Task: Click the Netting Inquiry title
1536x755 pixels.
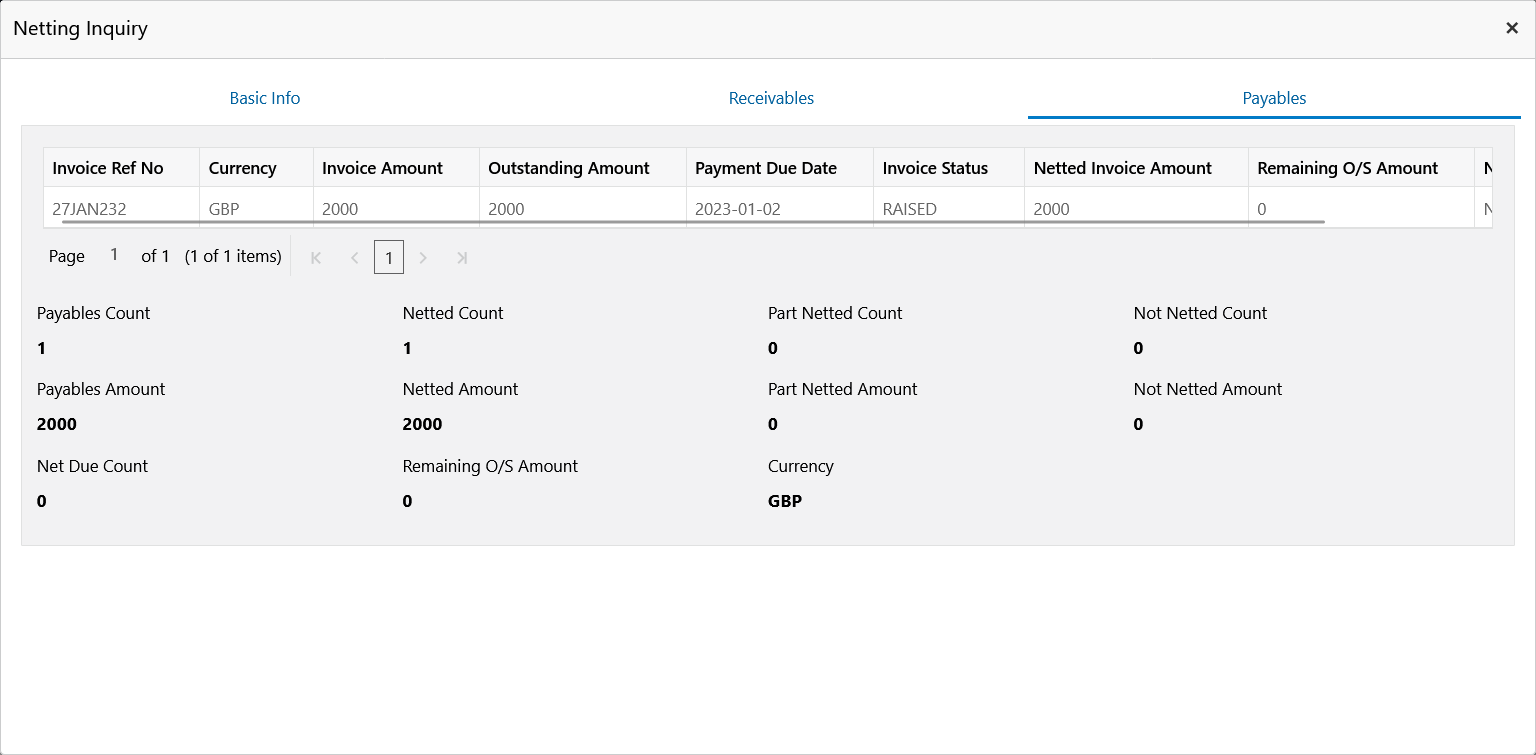Action: coord(80,29)
